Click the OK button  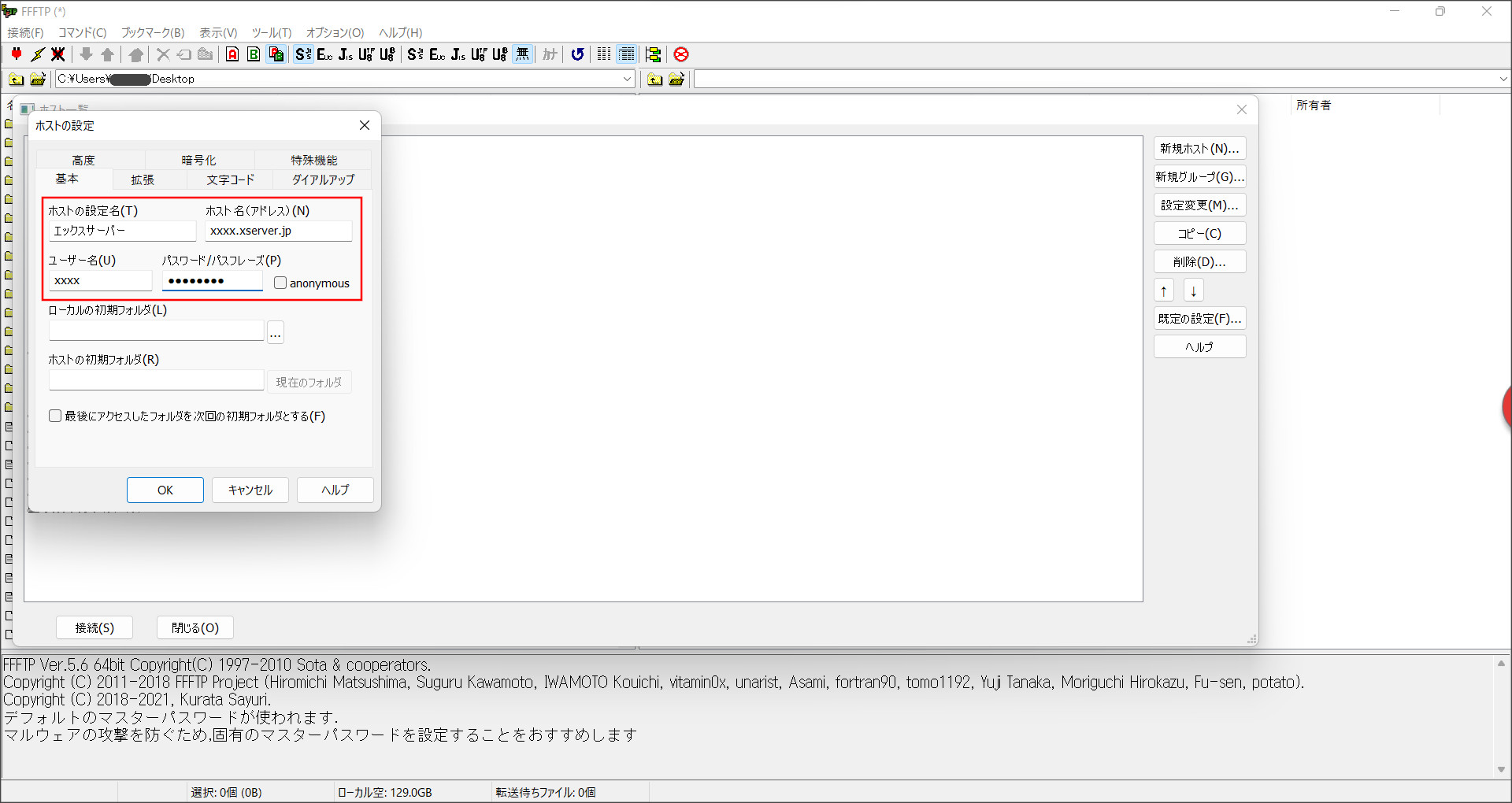click(165, 490)
